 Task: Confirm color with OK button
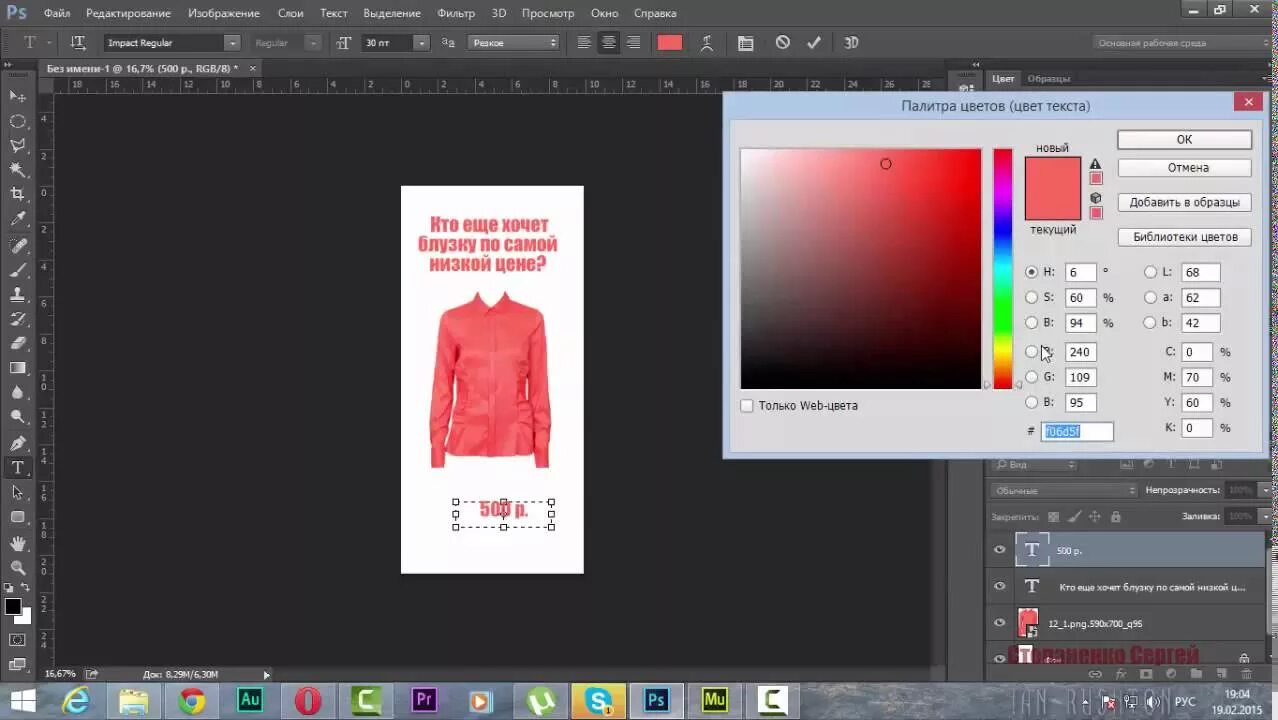pos(1184,140)
